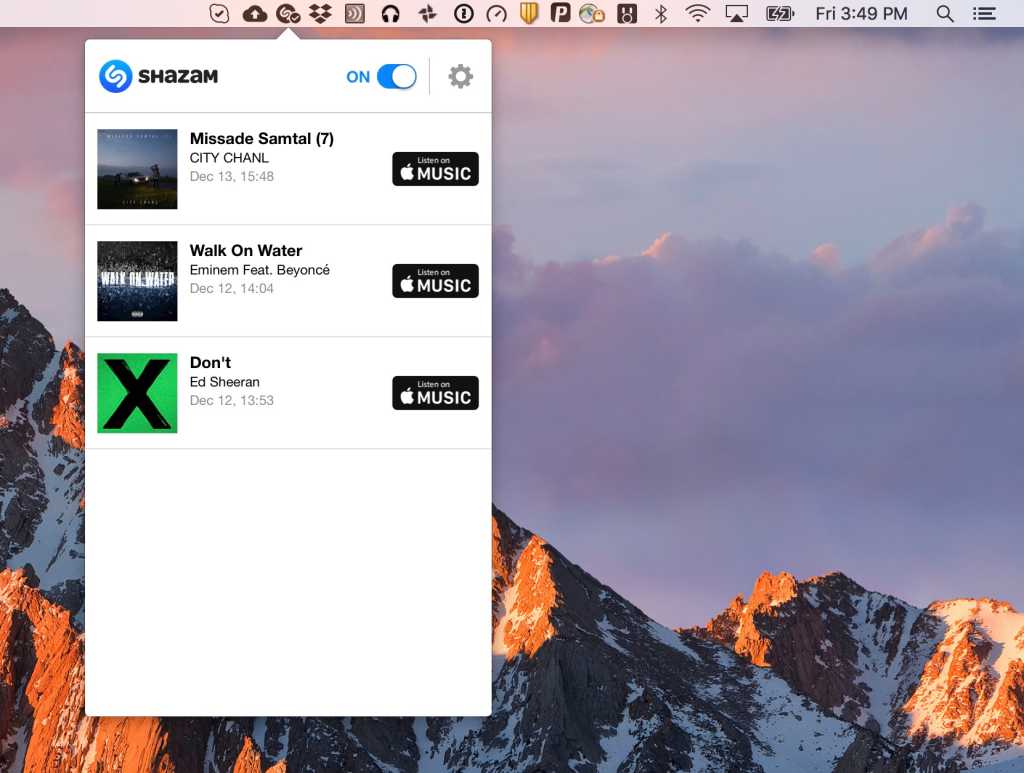Click the pinwheel menu bar icon
Screen dimensions: 1024x773
pos(428,14)
